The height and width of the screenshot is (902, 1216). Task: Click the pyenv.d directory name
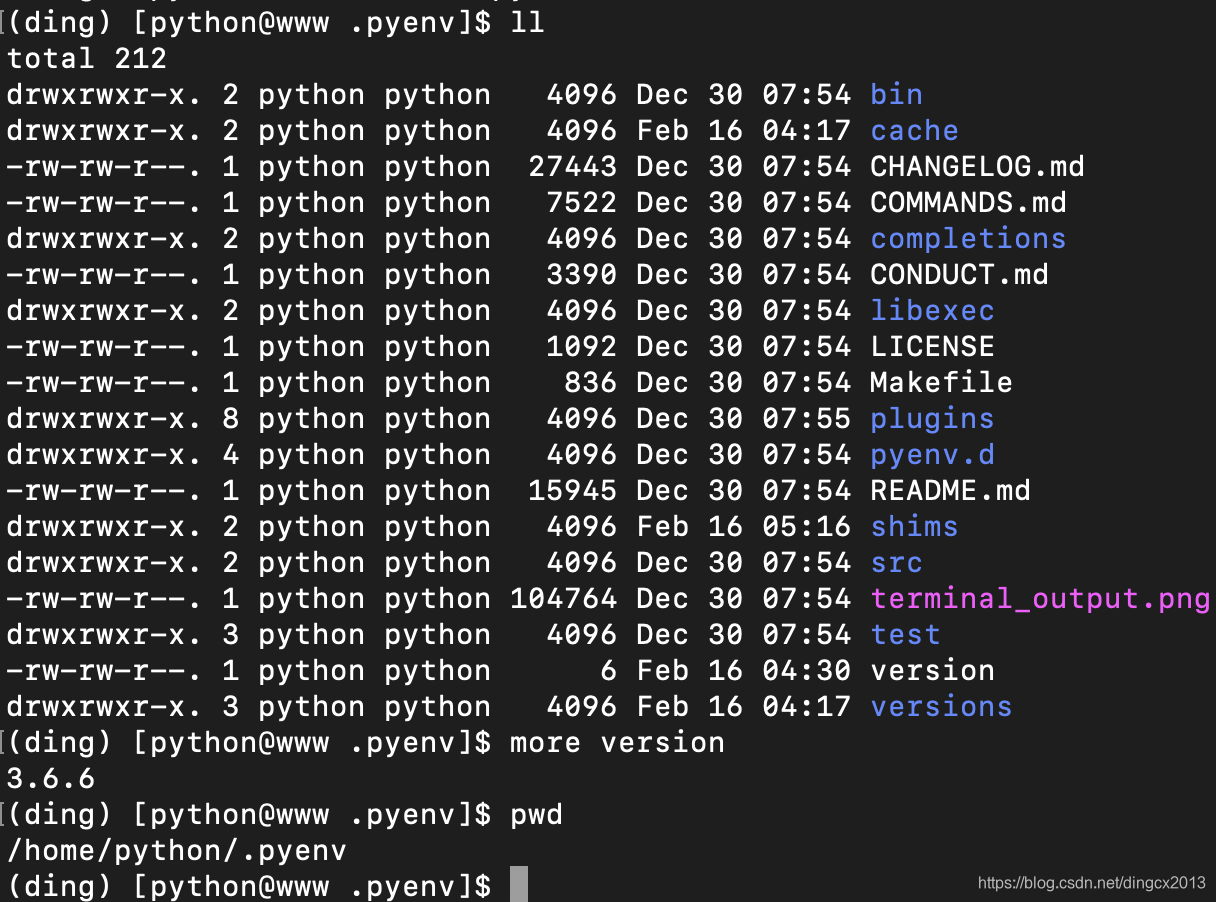coord(932,455)
